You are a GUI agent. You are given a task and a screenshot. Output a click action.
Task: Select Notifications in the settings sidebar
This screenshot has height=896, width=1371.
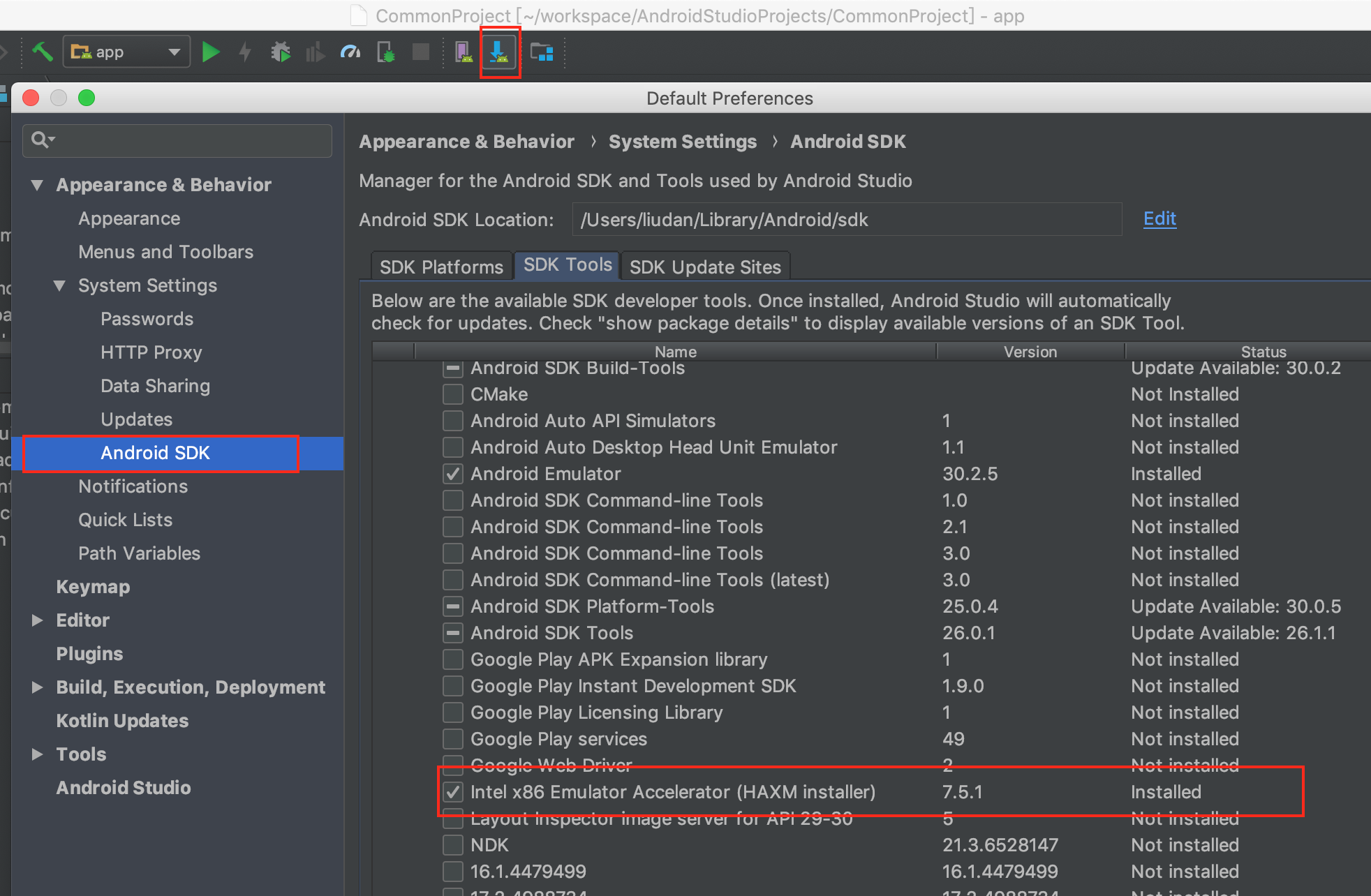pyautogui.click(x=133, y=486)
